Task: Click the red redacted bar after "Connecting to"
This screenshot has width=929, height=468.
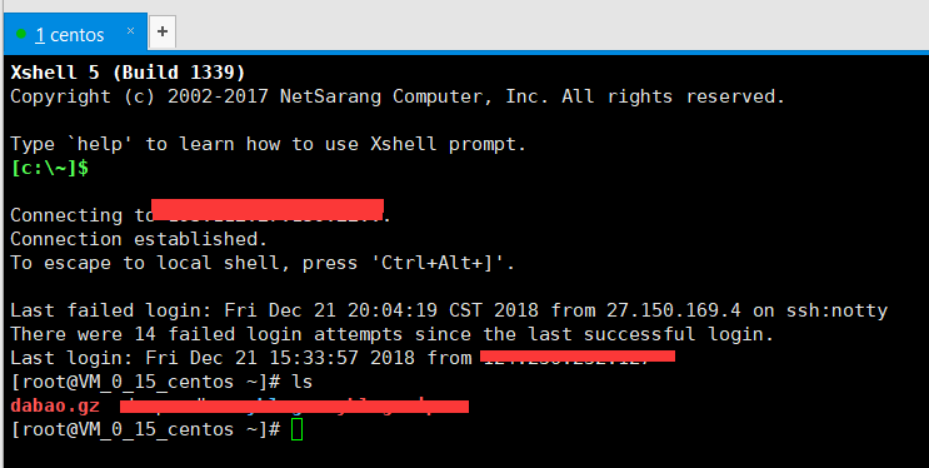Action: (x=267, y=209)
